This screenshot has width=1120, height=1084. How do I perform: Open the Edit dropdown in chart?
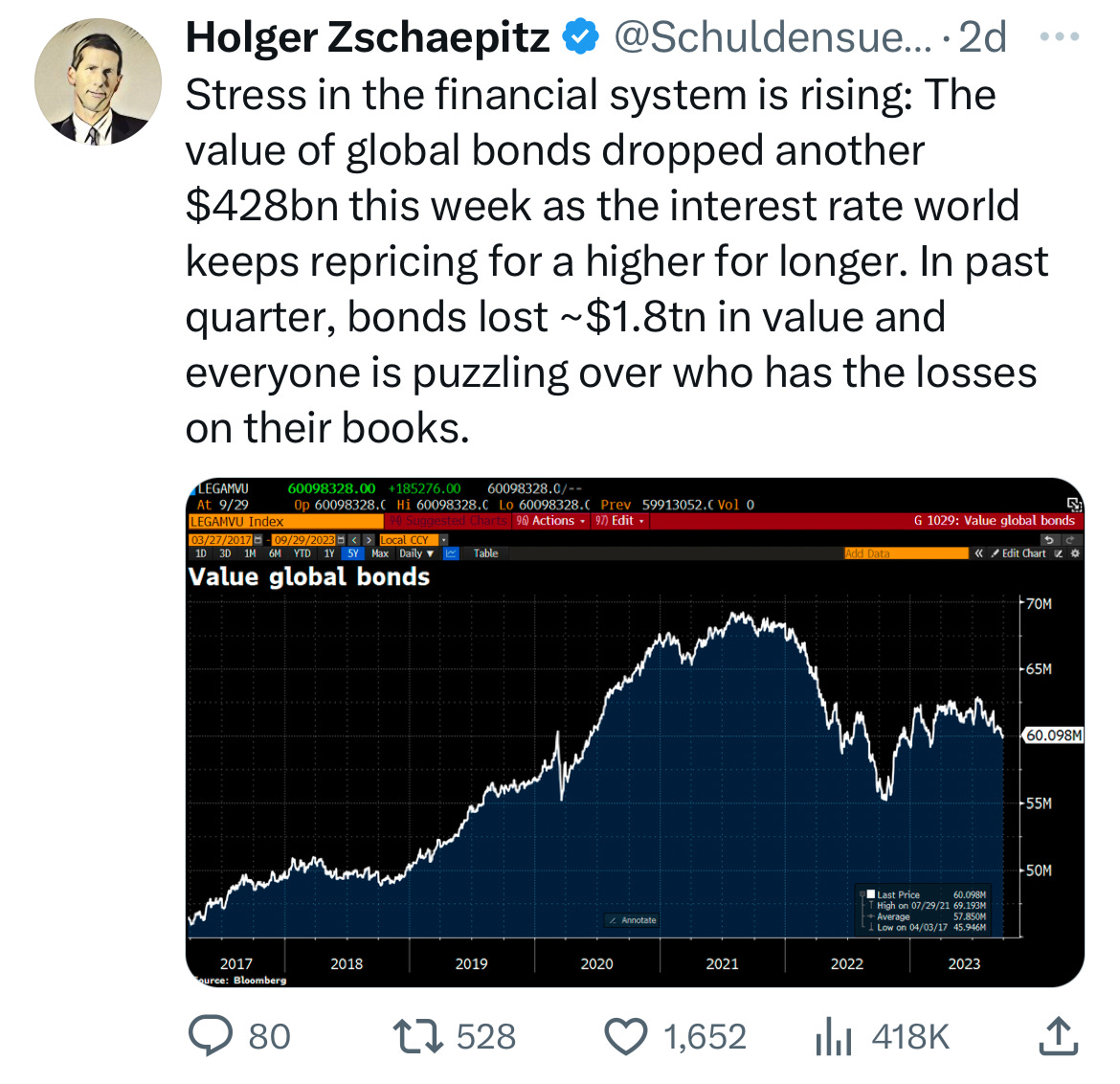pyautogui.click(x=619, y=521)
